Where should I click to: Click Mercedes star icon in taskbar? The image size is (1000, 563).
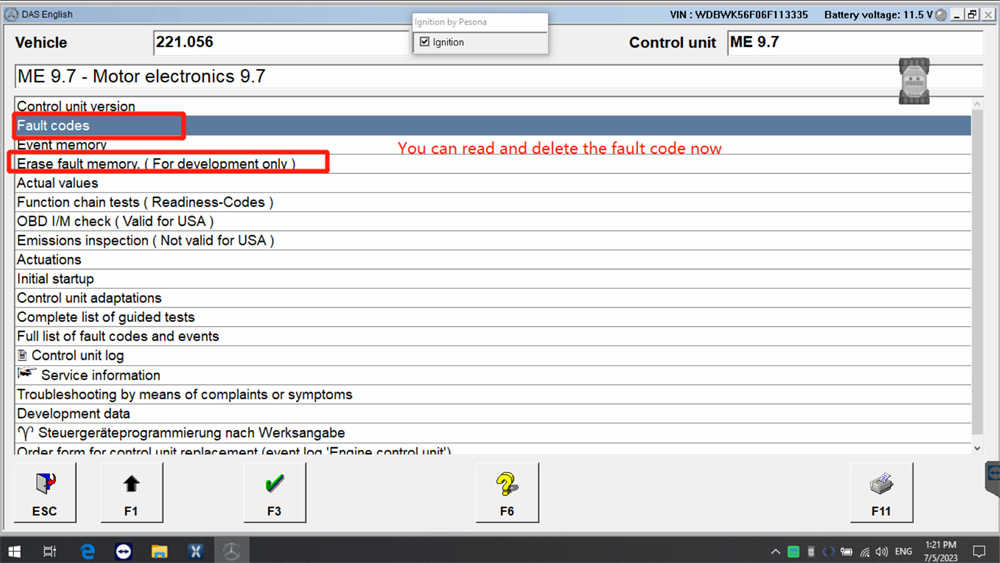[x=231, y=551]
